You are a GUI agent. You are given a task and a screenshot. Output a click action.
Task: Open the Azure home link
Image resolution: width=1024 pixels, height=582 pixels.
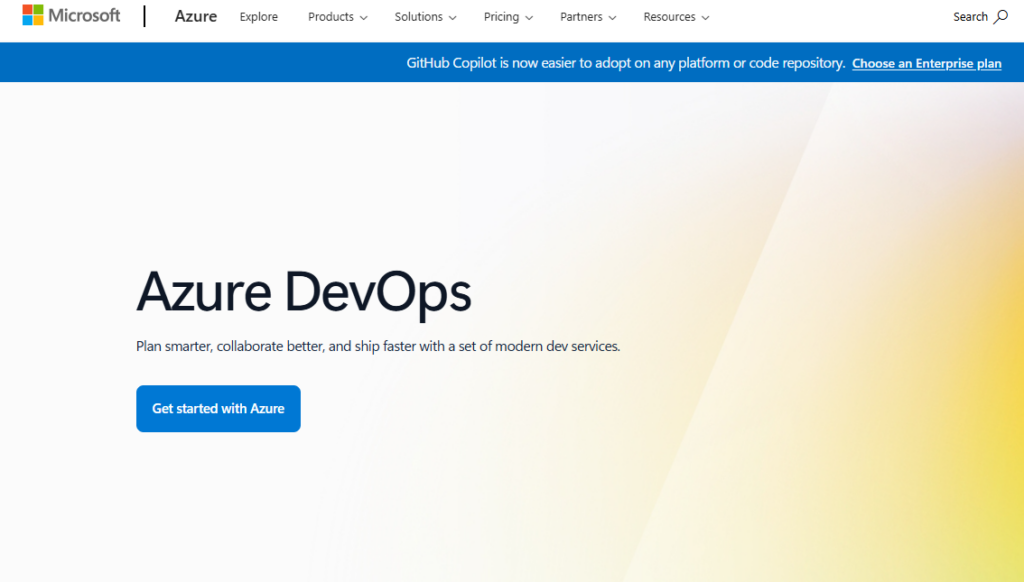pyautogui.click(x=195, y=16)
